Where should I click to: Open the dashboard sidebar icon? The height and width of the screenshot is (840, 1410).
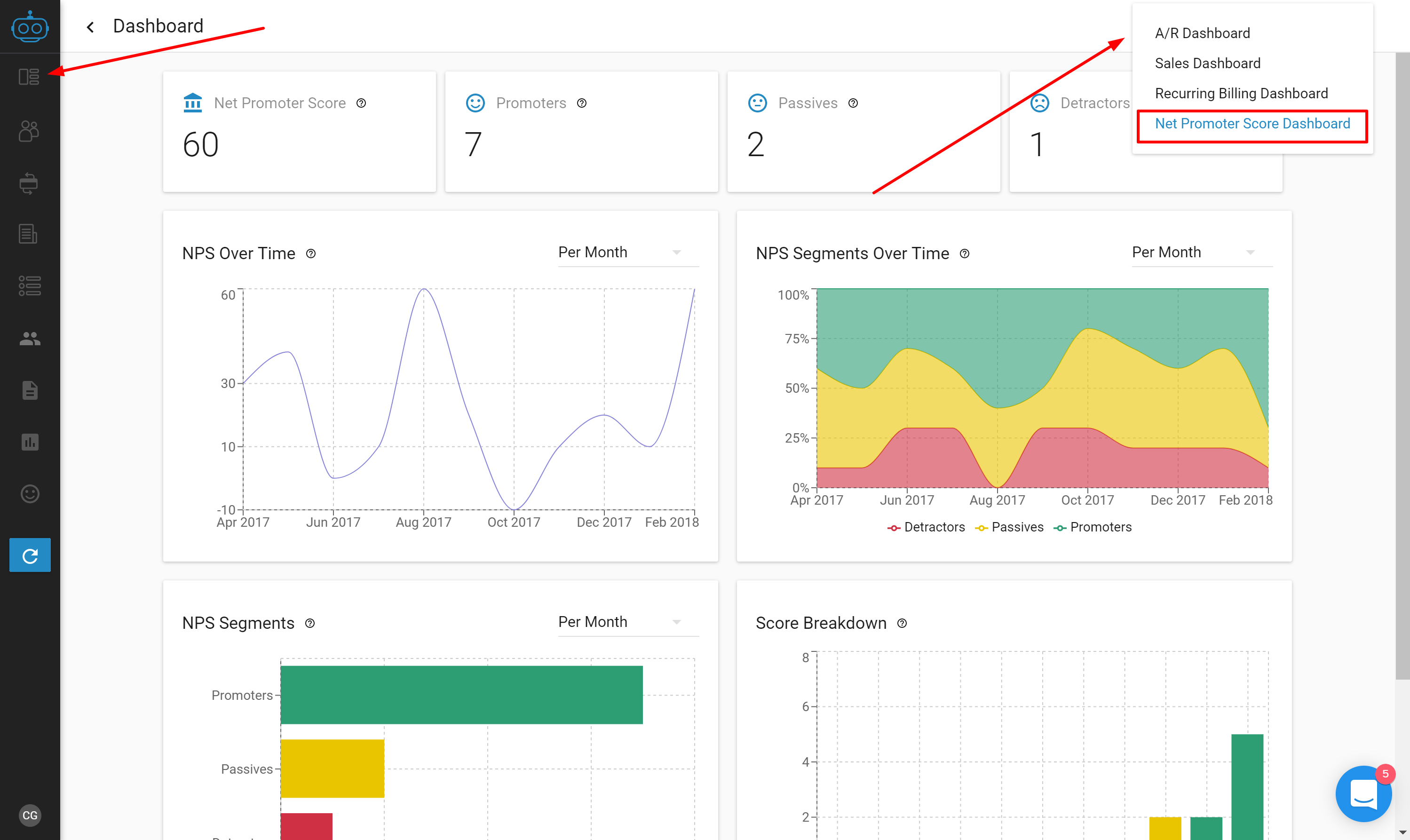point(29,76)
